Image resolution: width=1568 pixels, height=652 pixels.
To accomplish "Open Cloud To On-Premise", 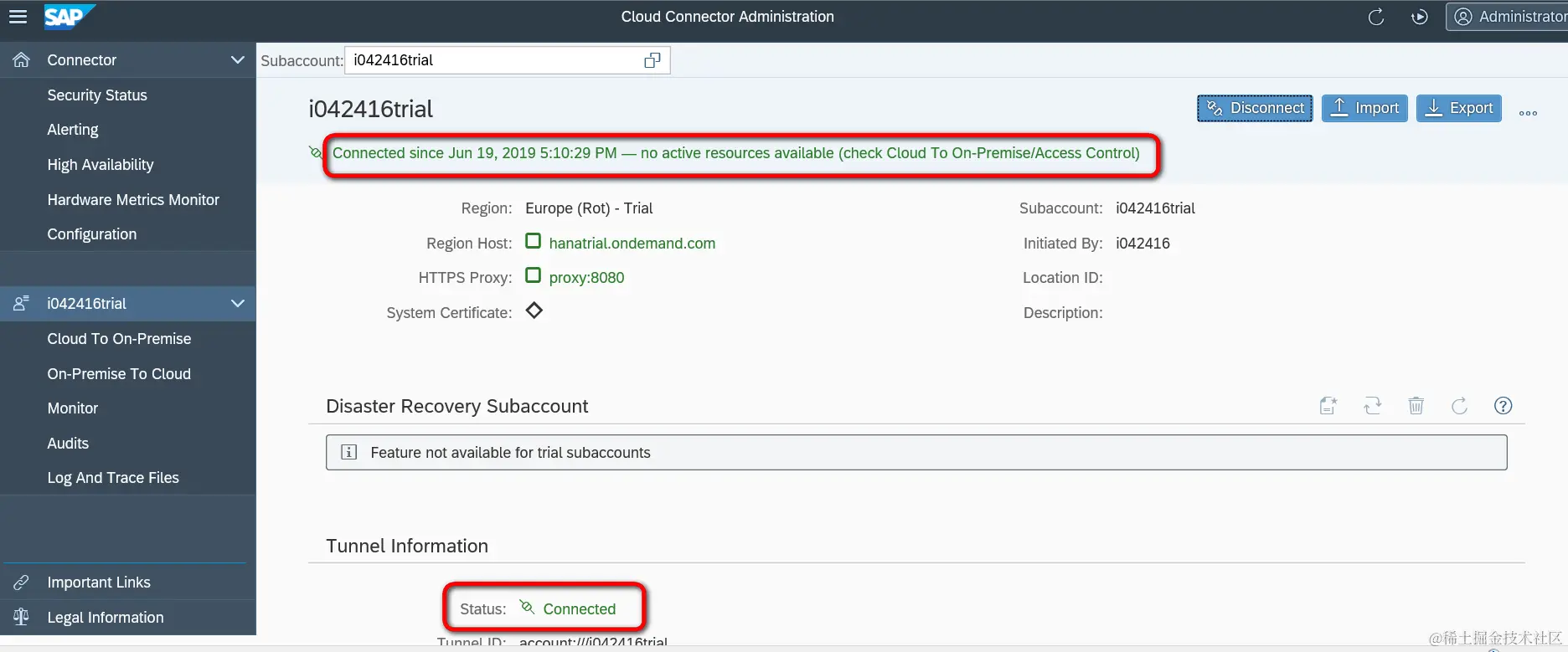I will tap(119, 339).
